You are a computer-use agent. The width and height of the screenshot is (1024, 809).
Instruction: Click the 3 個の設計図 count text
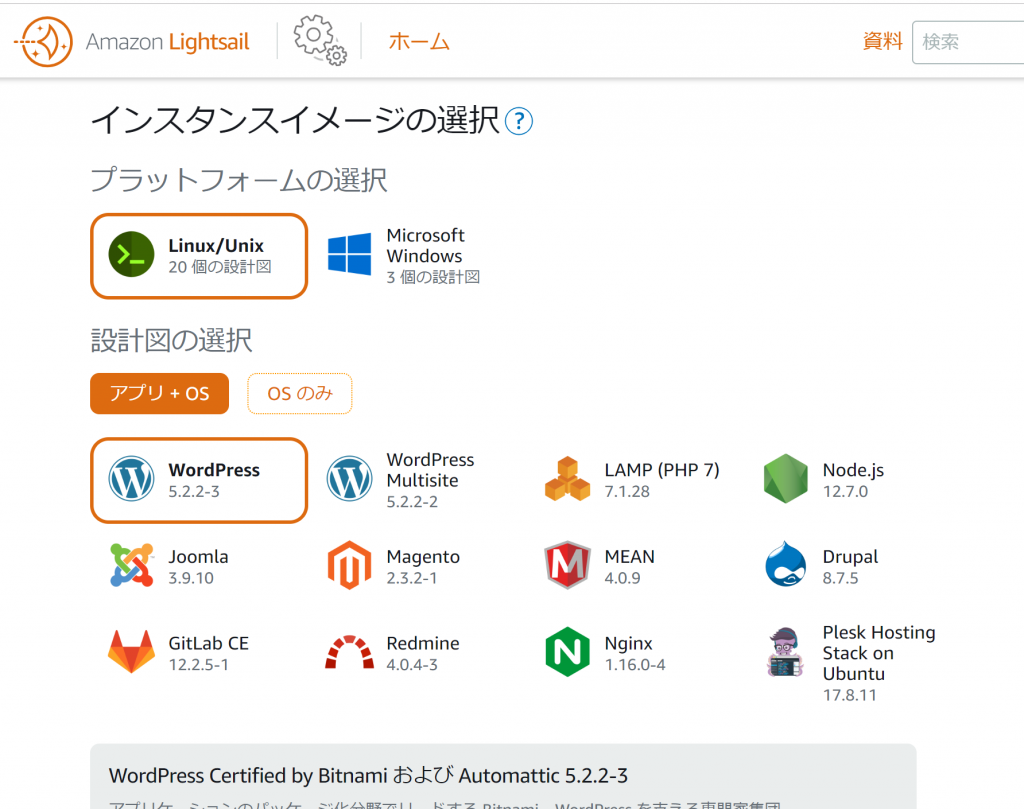point(434,278)
